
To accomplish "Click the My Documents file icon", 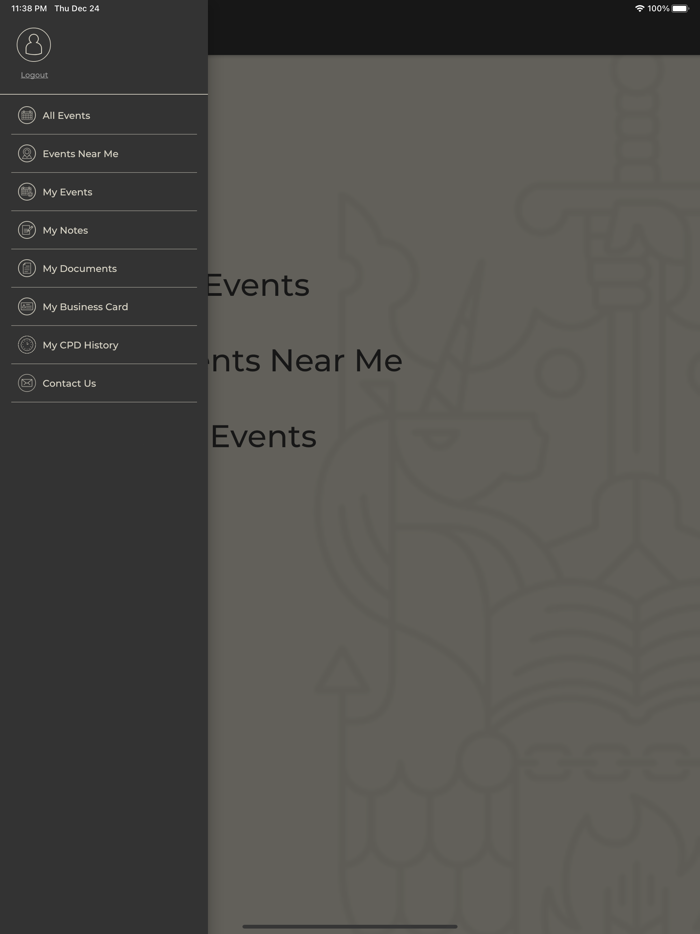I will (x=26, y=268).
